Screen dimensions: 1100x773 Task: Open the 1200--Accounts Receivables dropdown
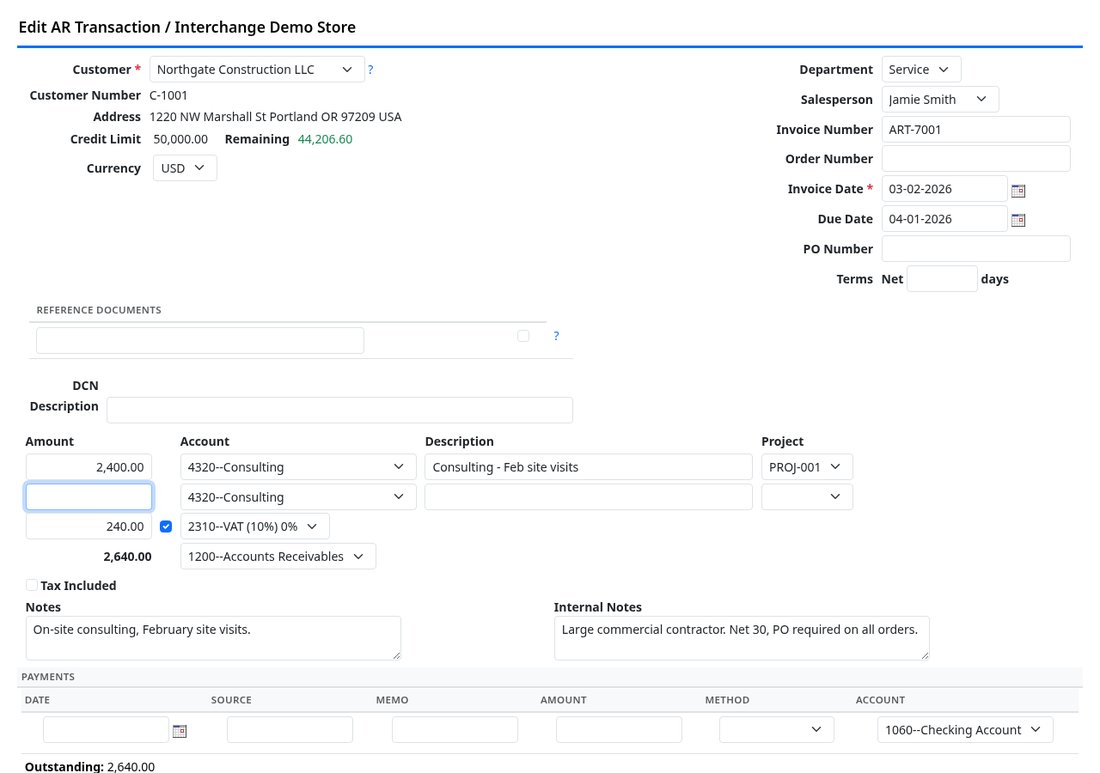pyautogui.click(x=278, y=556)
